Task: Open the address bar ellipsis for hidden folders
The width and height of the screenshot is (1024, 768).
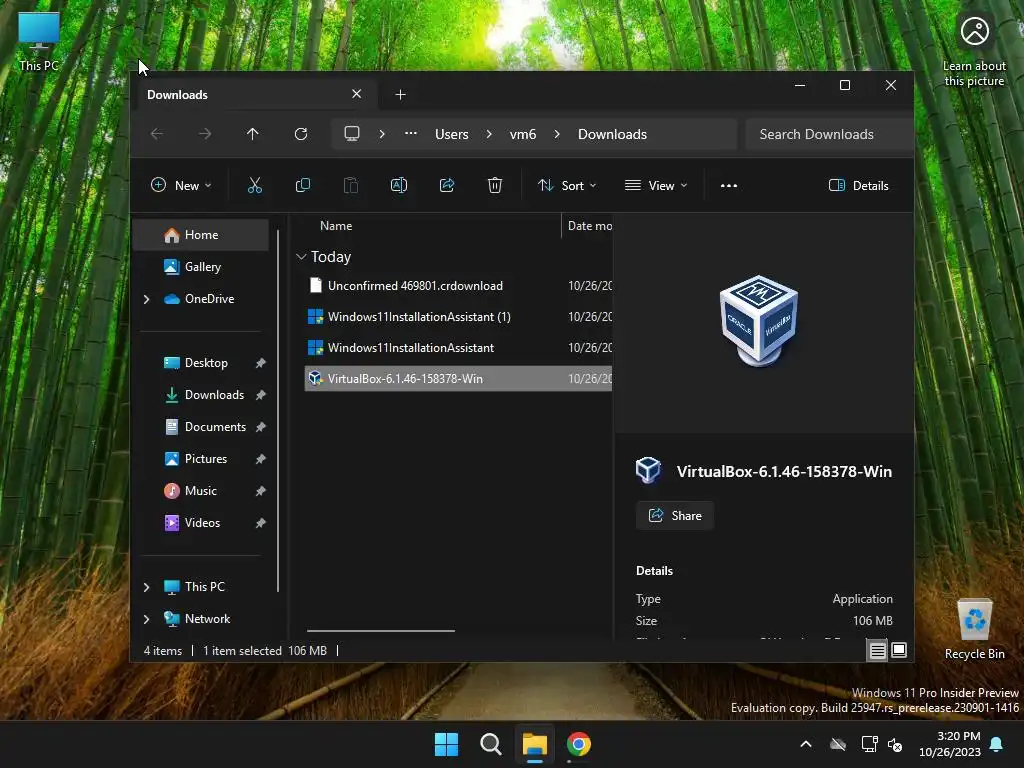Action: (x=411, y=133)
